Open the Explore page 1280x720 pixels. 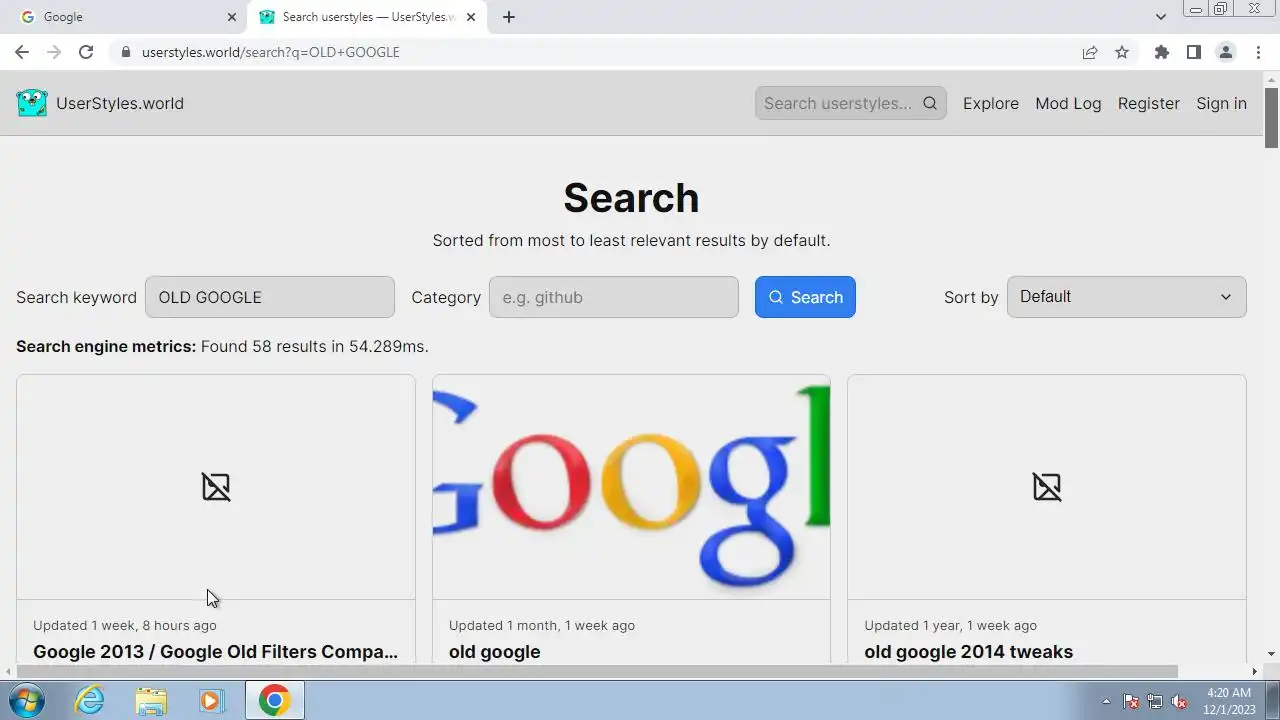pyautogui.click(x=991, y=103)
